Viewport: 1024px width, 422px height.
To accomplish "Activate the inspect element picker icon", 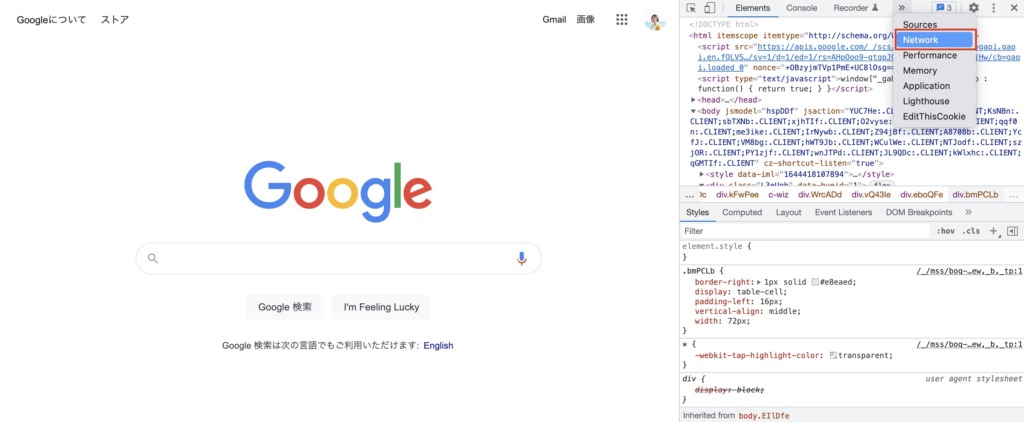I will 692,8.
